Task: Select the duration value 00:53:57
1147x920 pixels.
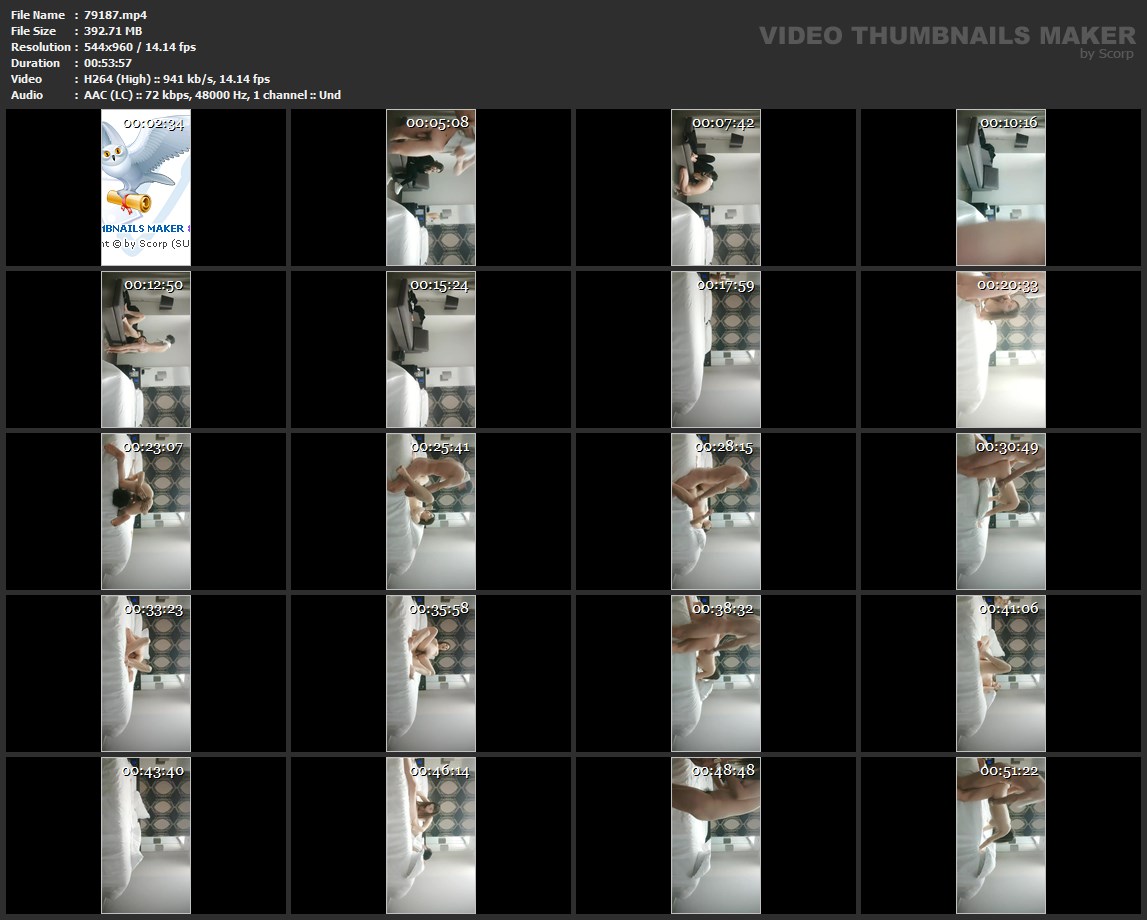Action: [108, 63]
